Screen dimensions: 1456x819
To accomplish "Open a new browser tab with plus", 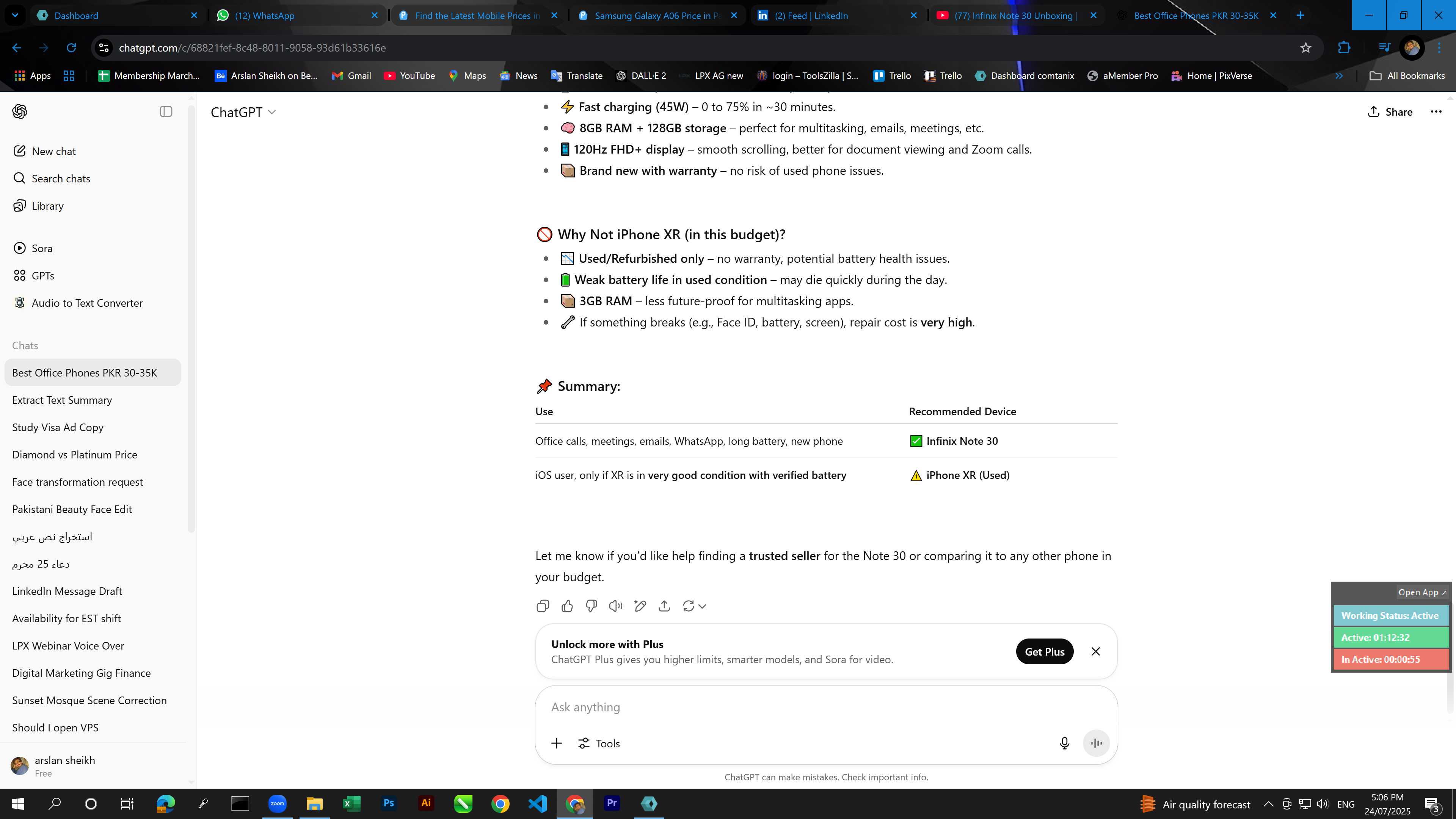I will coord(1300,15).
